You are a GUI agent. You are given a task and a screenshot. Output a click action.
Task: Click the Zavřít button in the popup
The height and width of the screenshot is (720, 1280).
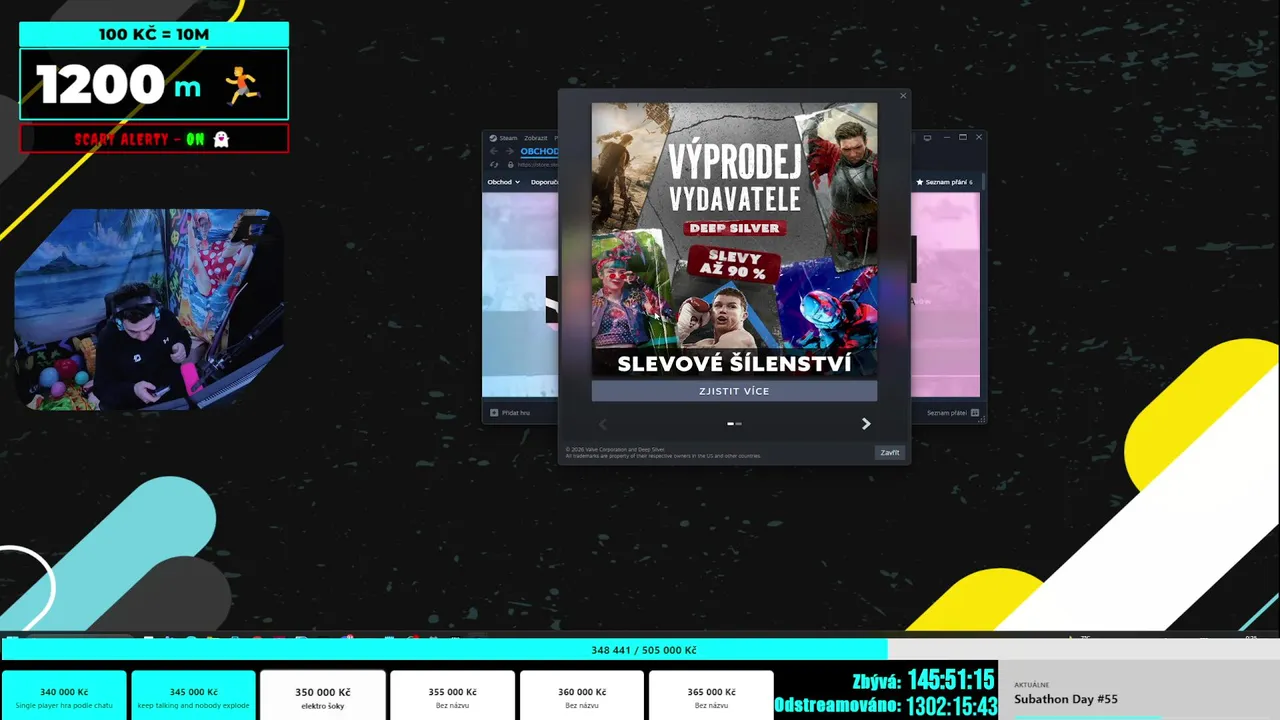click(x=889, y=453)
